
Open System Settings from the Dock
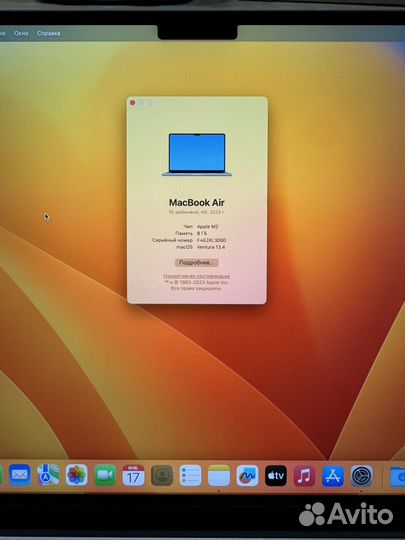[362, 476]
